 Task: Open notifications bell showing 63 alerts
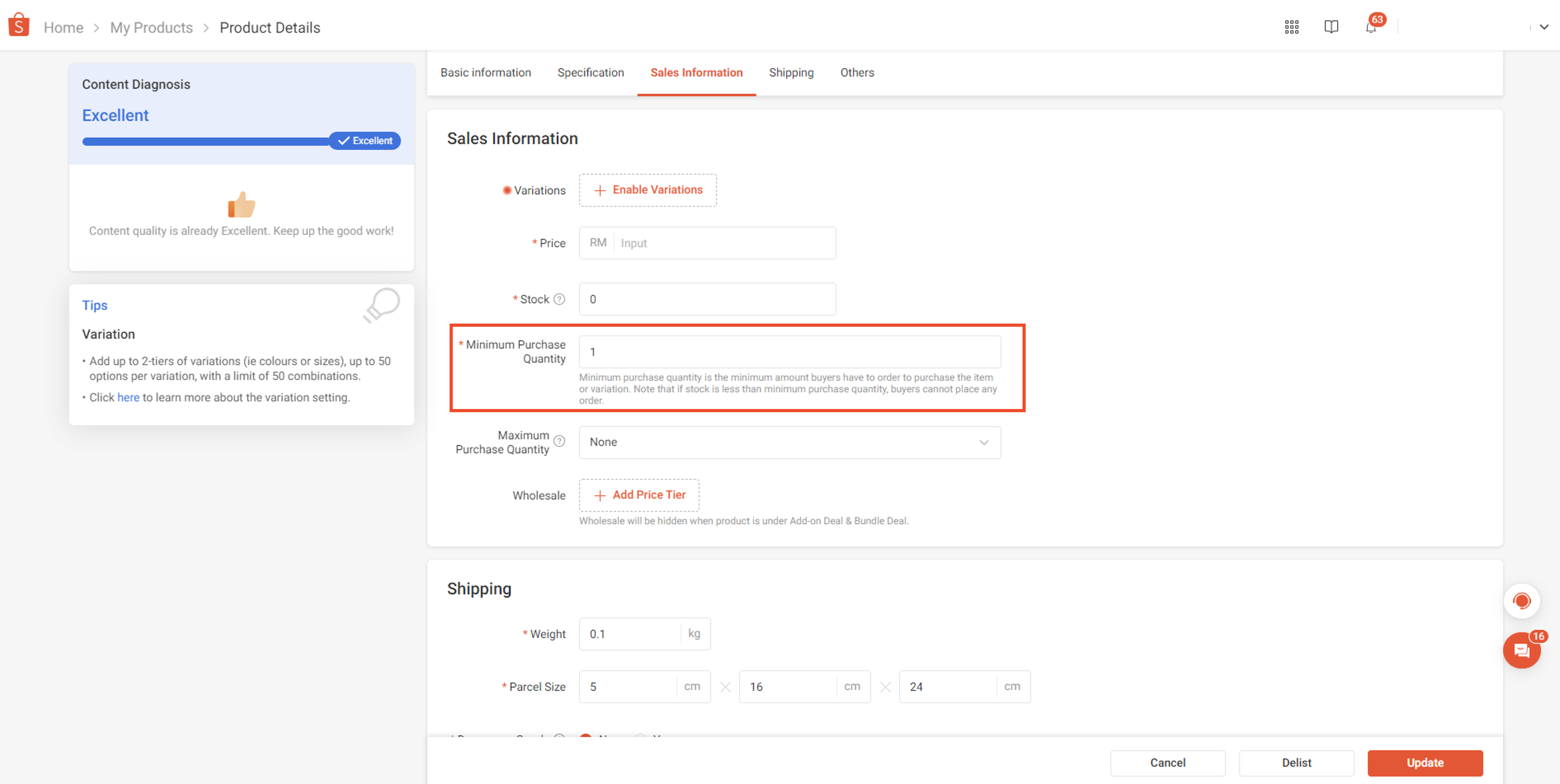1370,28
